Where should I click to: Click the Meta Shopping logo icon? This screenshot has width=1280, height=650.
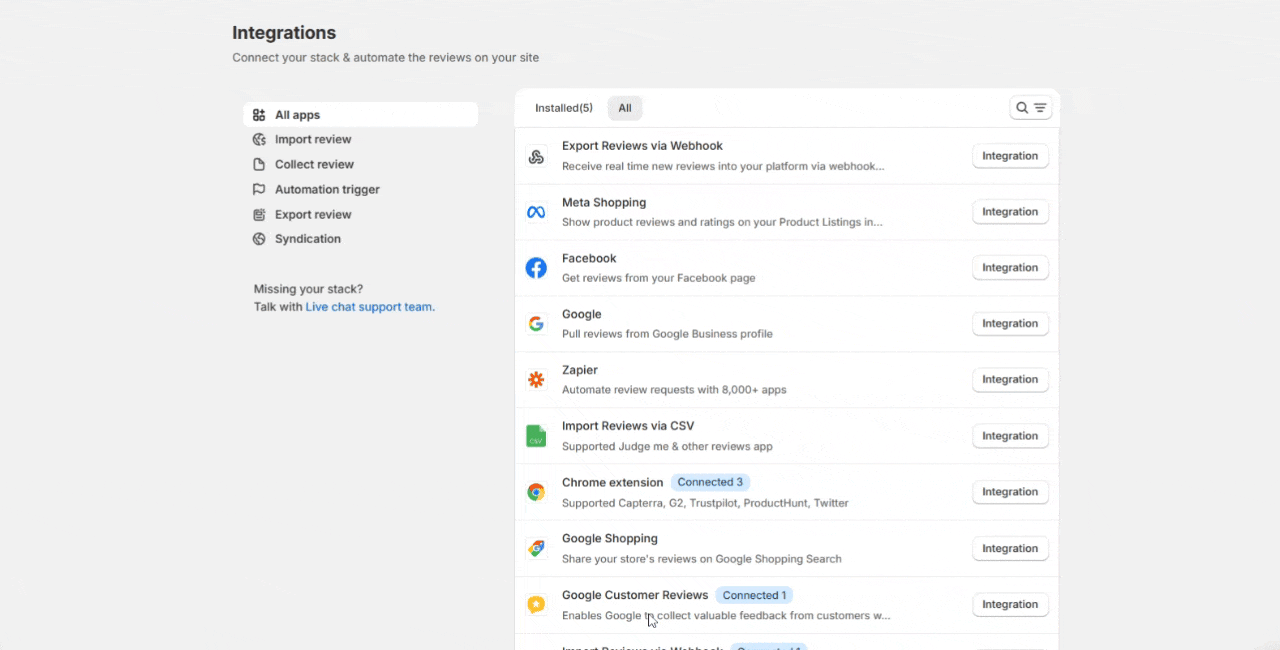[536, 212]
